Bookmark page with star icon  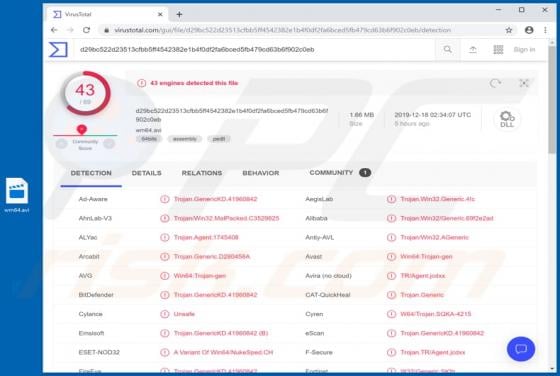pos(509,30)
